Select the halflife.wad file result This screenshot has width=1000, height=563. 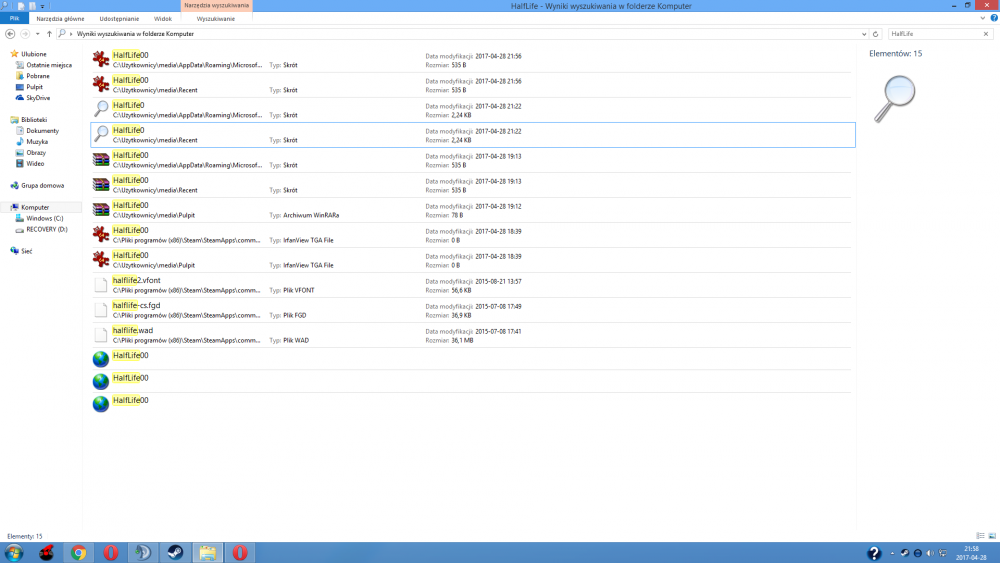tap(132, 330)
